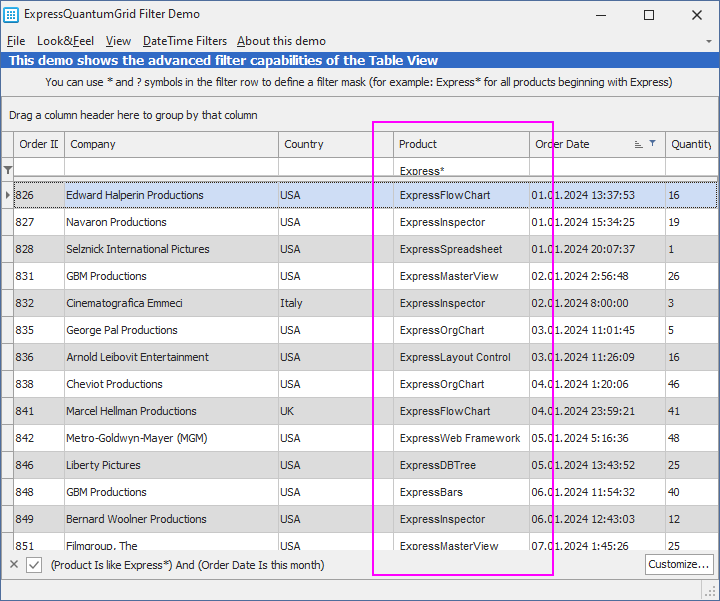Select Metro-Goldwyn-Mayer (MGM) cell
Viewport: 720px width, 601px height.
171,438
